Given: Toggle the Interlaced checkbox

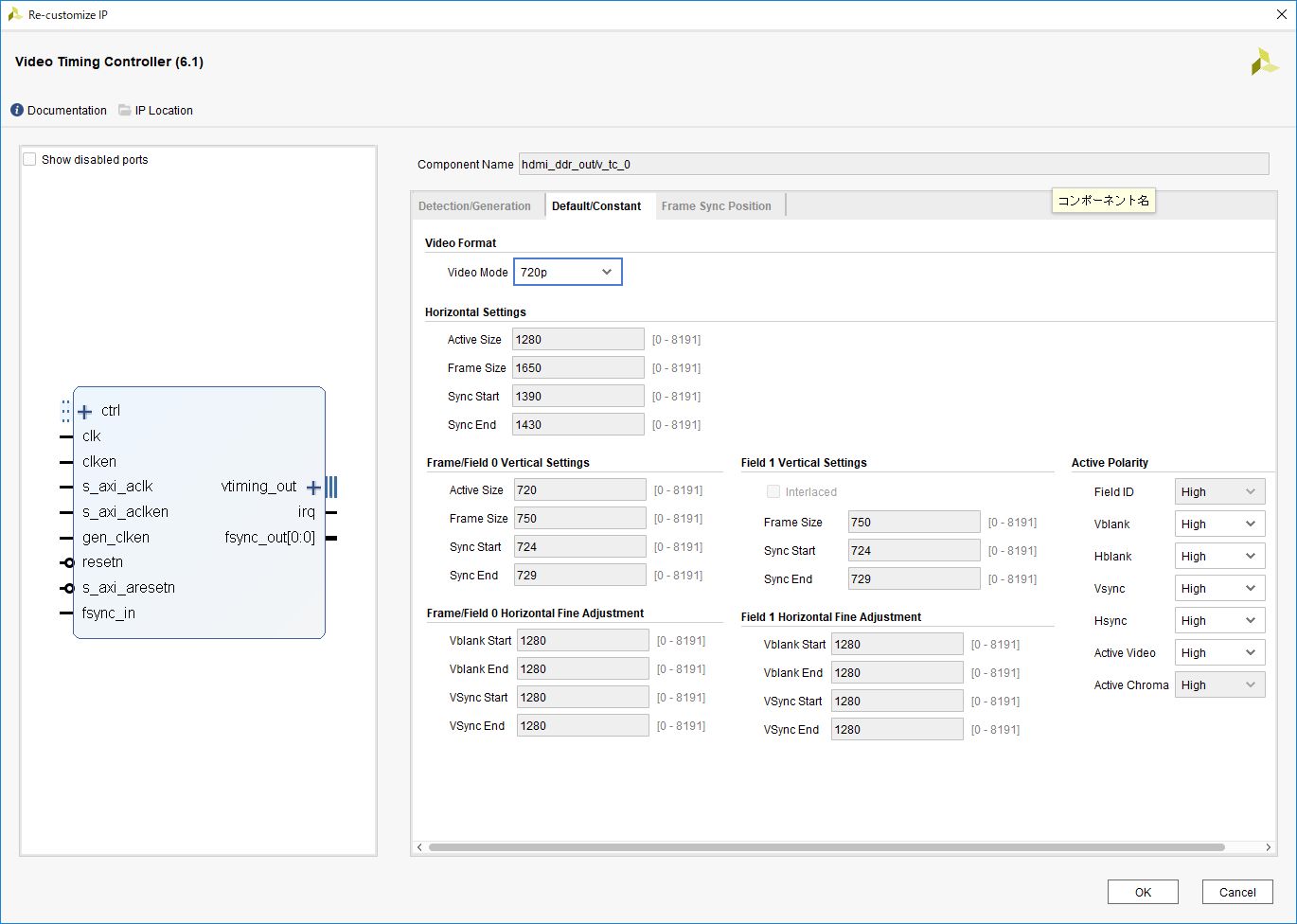Looking at the screenshot, I should click(x=773, y=491).
